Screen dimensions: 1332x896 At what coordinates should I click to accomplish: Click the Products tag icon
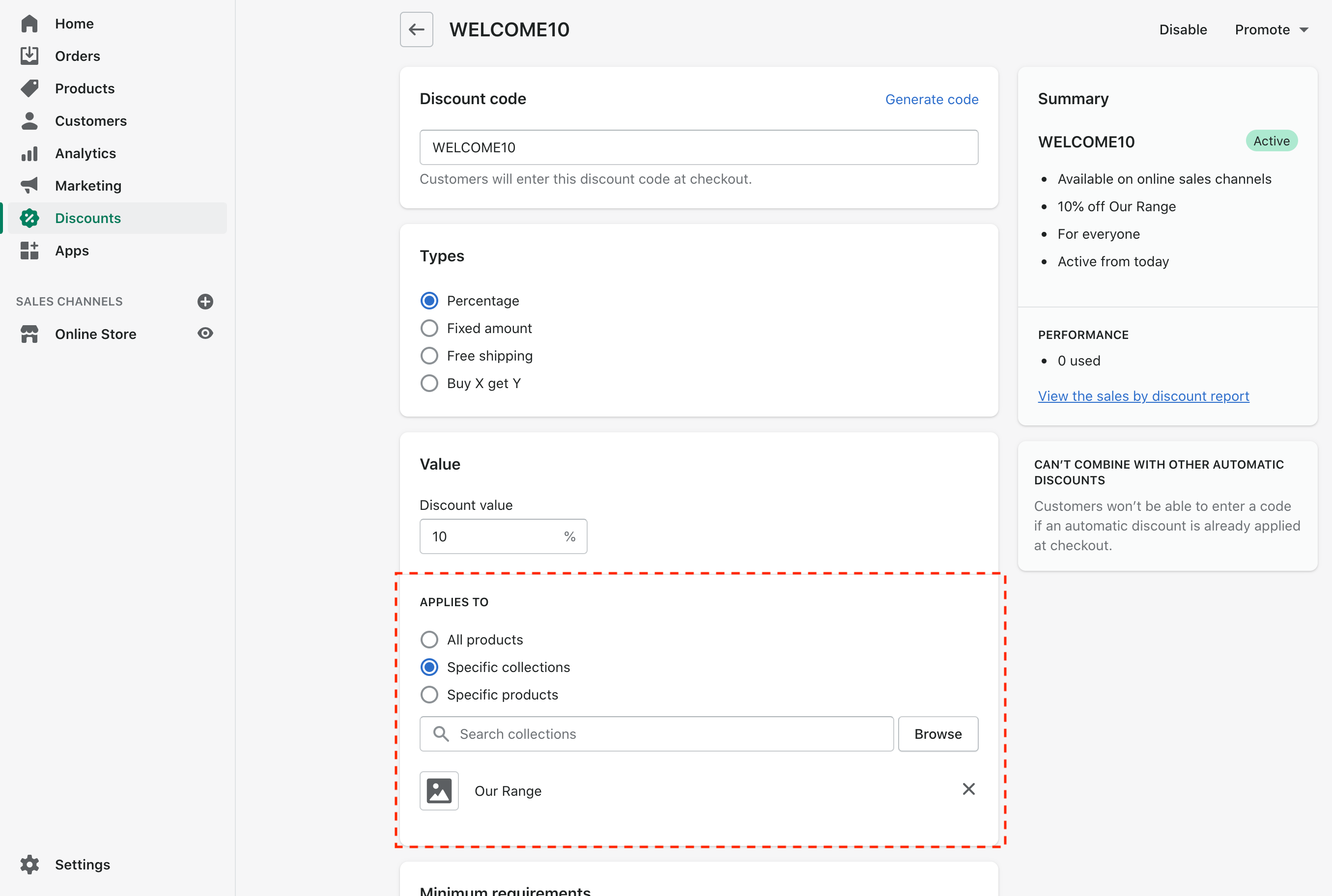29,88
